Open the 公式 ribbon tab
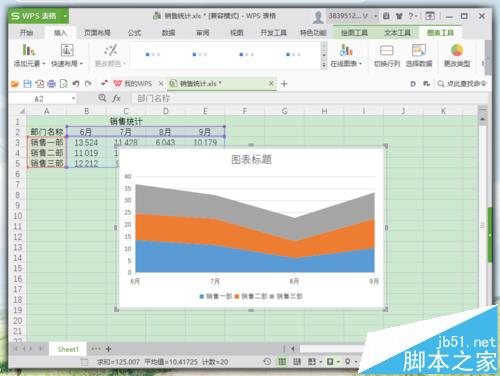Image resolution: width=500 pixels, height=376 pixels. 134,33
